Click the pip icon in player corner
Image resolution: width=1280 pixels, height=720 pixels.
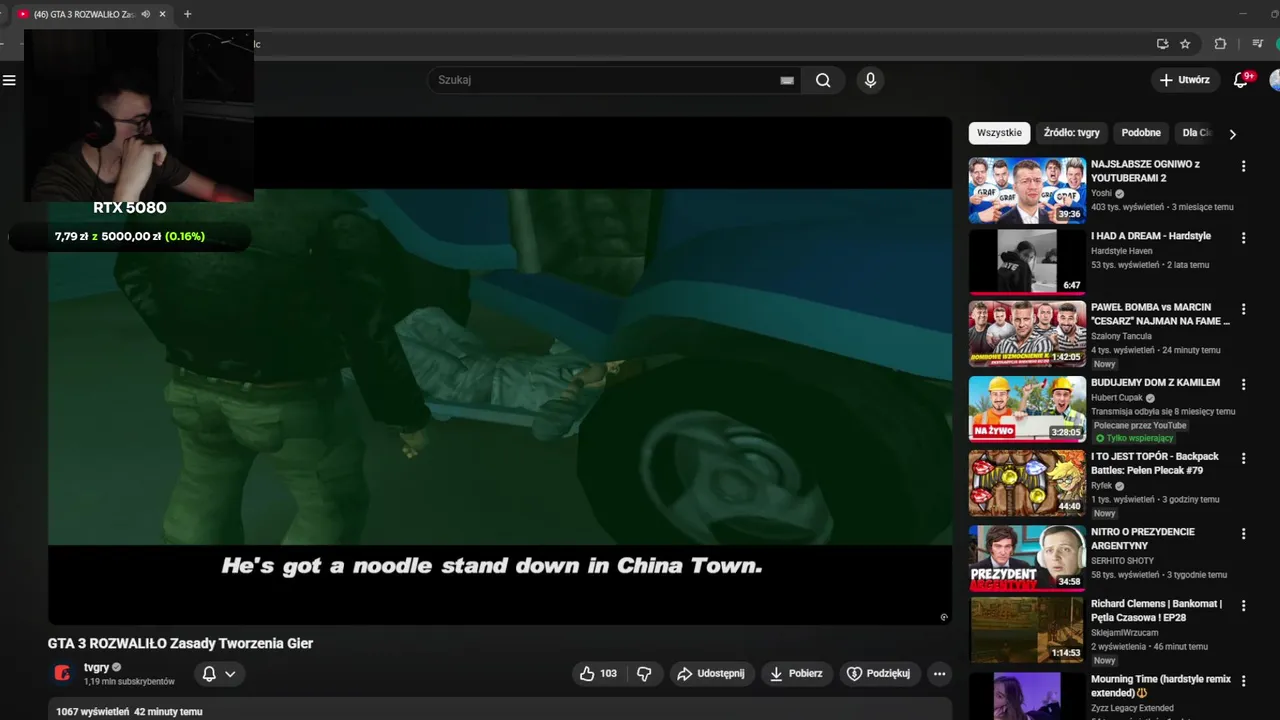pyautogui.click(x=944, y=617)
